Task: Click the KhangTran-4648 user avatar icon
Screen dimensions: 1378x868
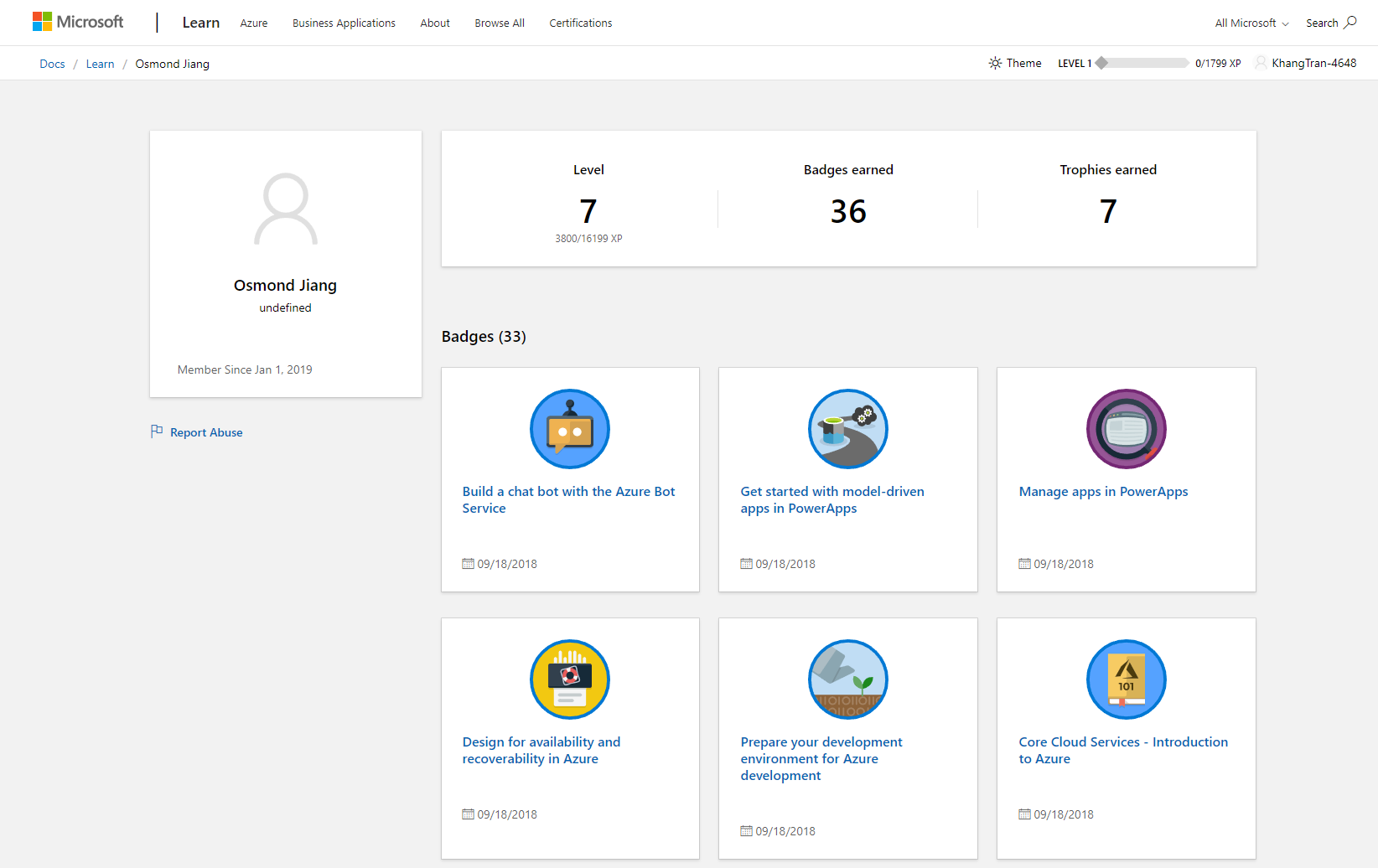Action: (1261, 63)
